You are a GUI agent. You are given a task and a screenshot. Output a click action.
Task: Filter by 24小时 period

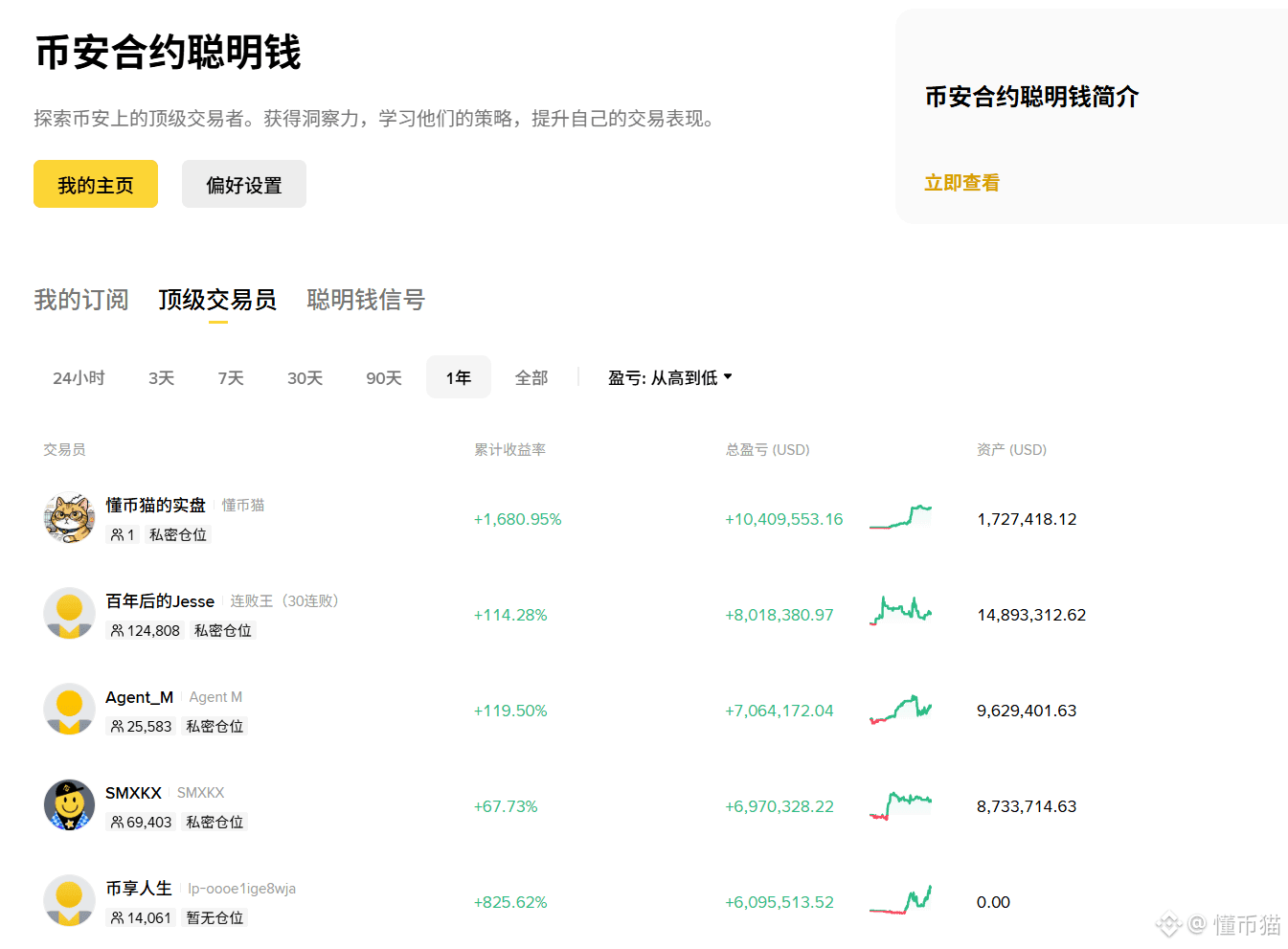click(79, 378)
